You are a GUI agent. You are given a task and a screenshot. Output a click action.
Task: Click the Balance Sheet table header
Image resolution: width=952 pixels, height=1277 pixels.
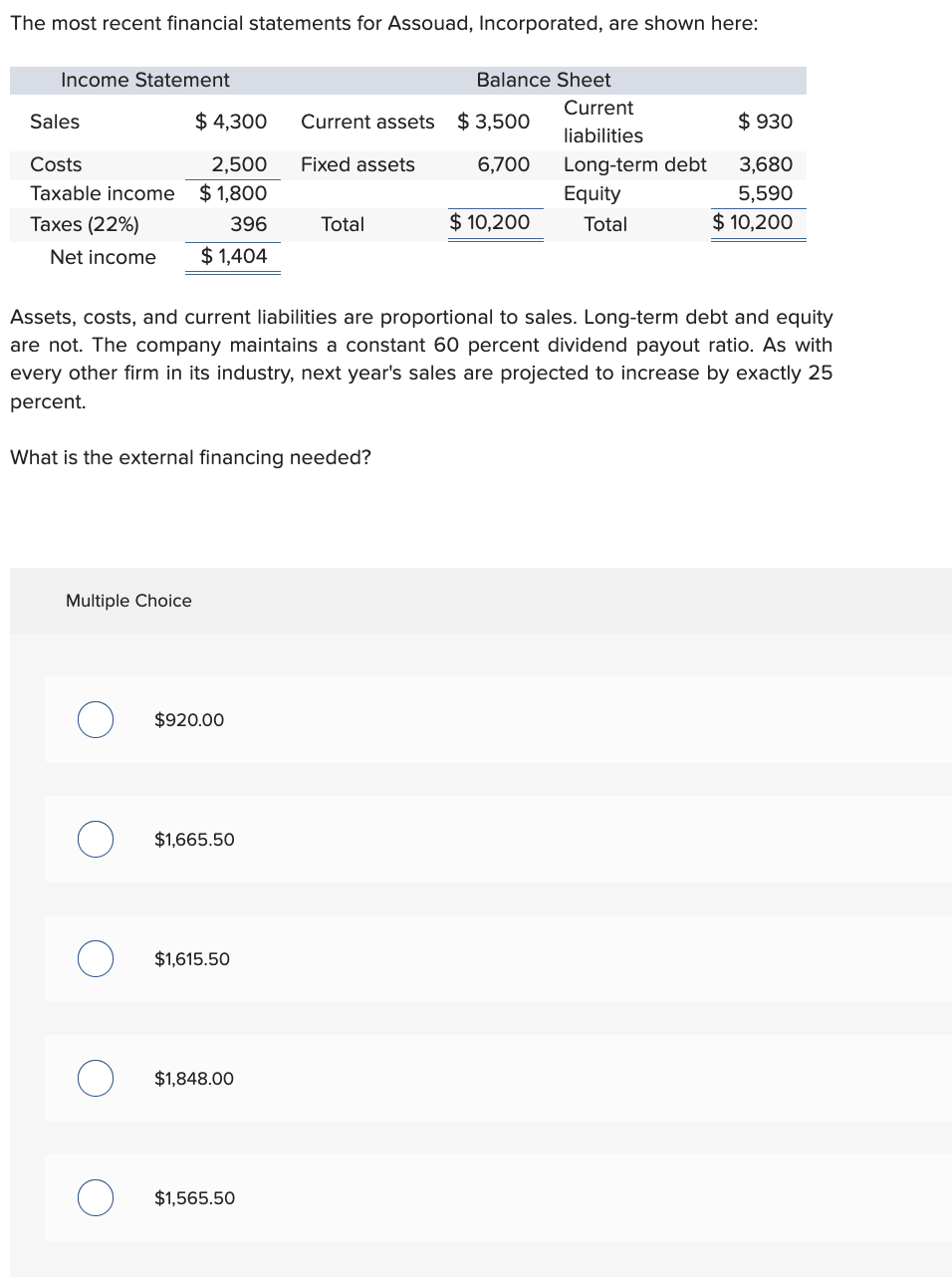(x=544, y=80)
